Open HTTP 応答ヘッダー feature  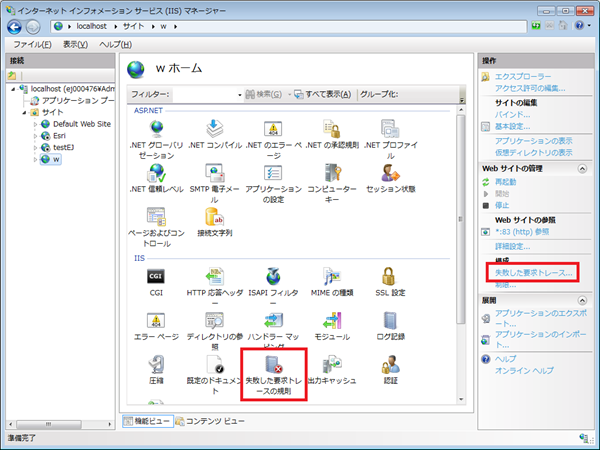[215, 287]
